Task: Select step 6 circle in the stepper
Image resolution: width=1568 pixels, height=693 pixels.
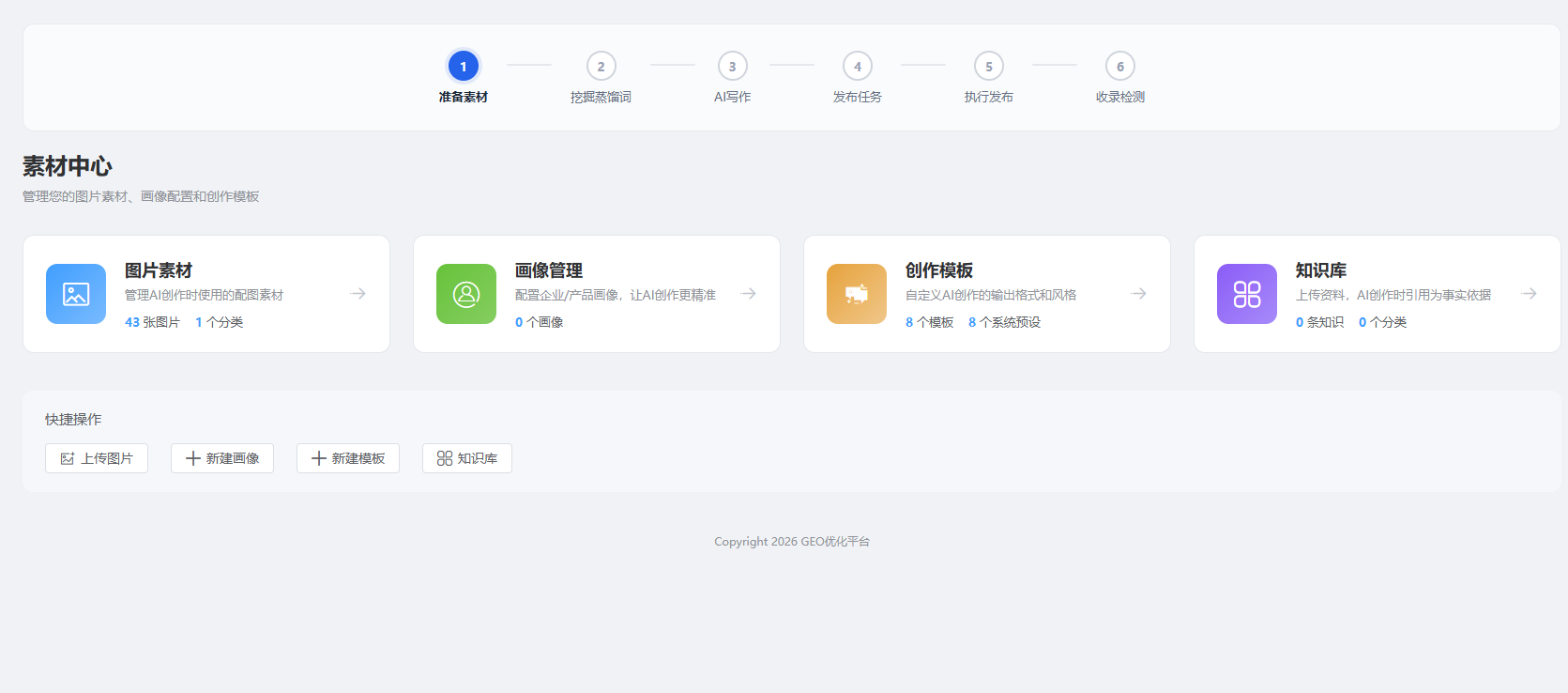Action: pyautogui.click(x=1120, y=66)
